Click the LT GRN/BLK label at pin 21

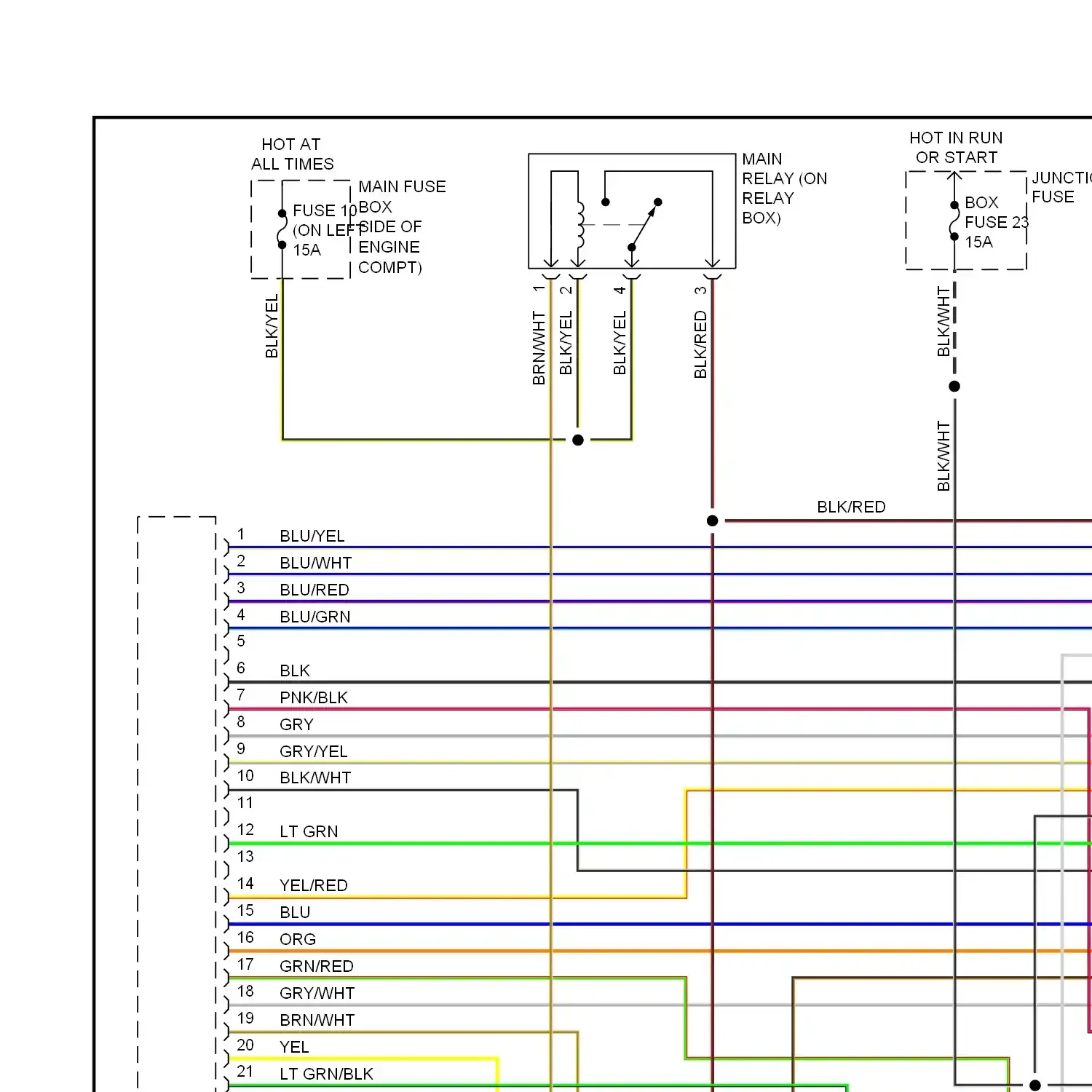pyautogui.click(x=326, y=1074)
